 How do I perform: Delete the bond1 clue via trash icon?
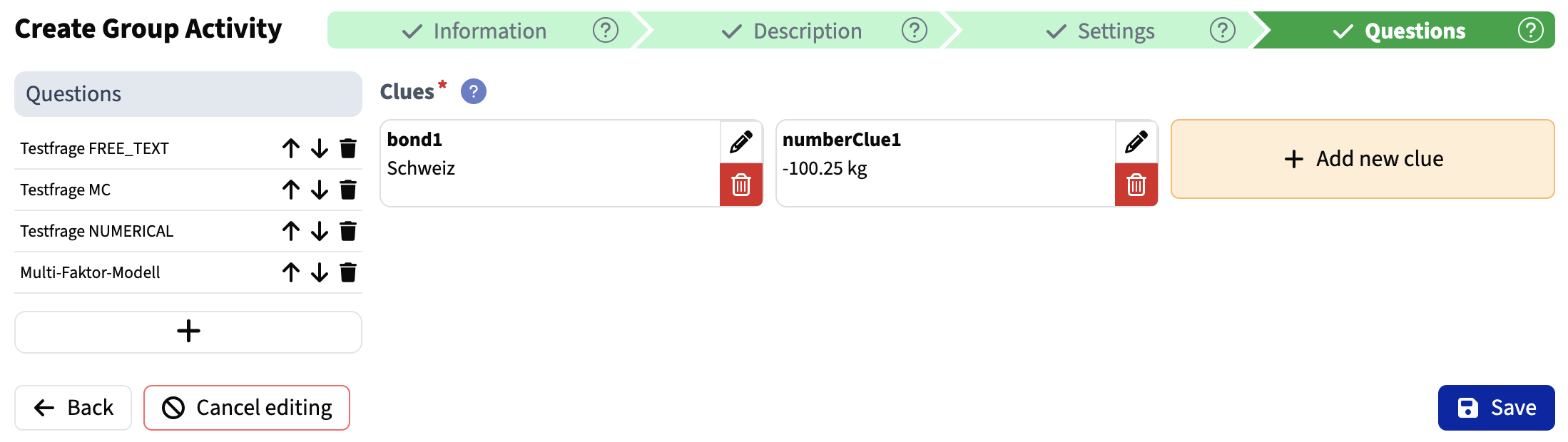[740, 185]
